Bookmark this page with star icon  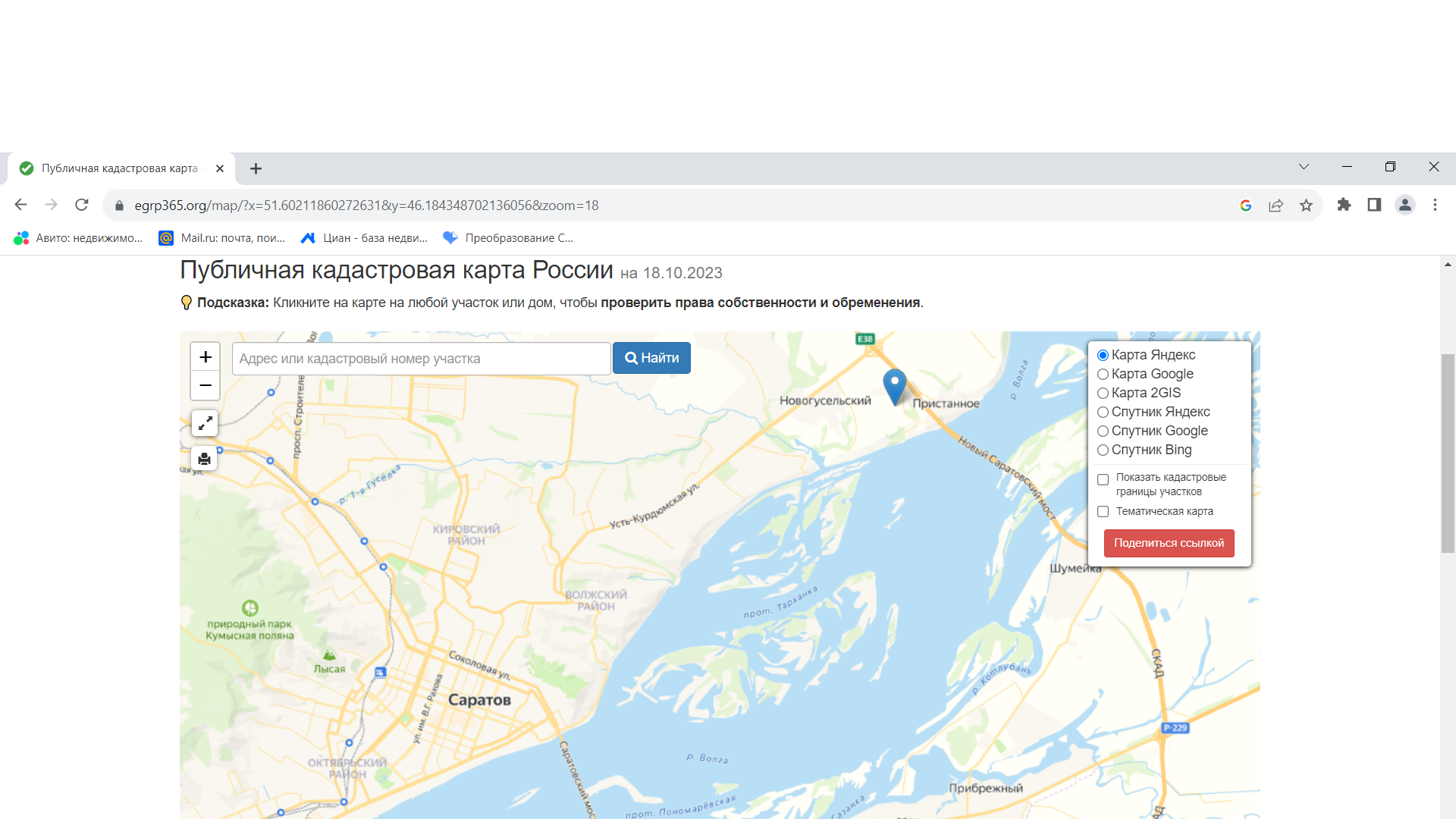tap(1306, 206)
